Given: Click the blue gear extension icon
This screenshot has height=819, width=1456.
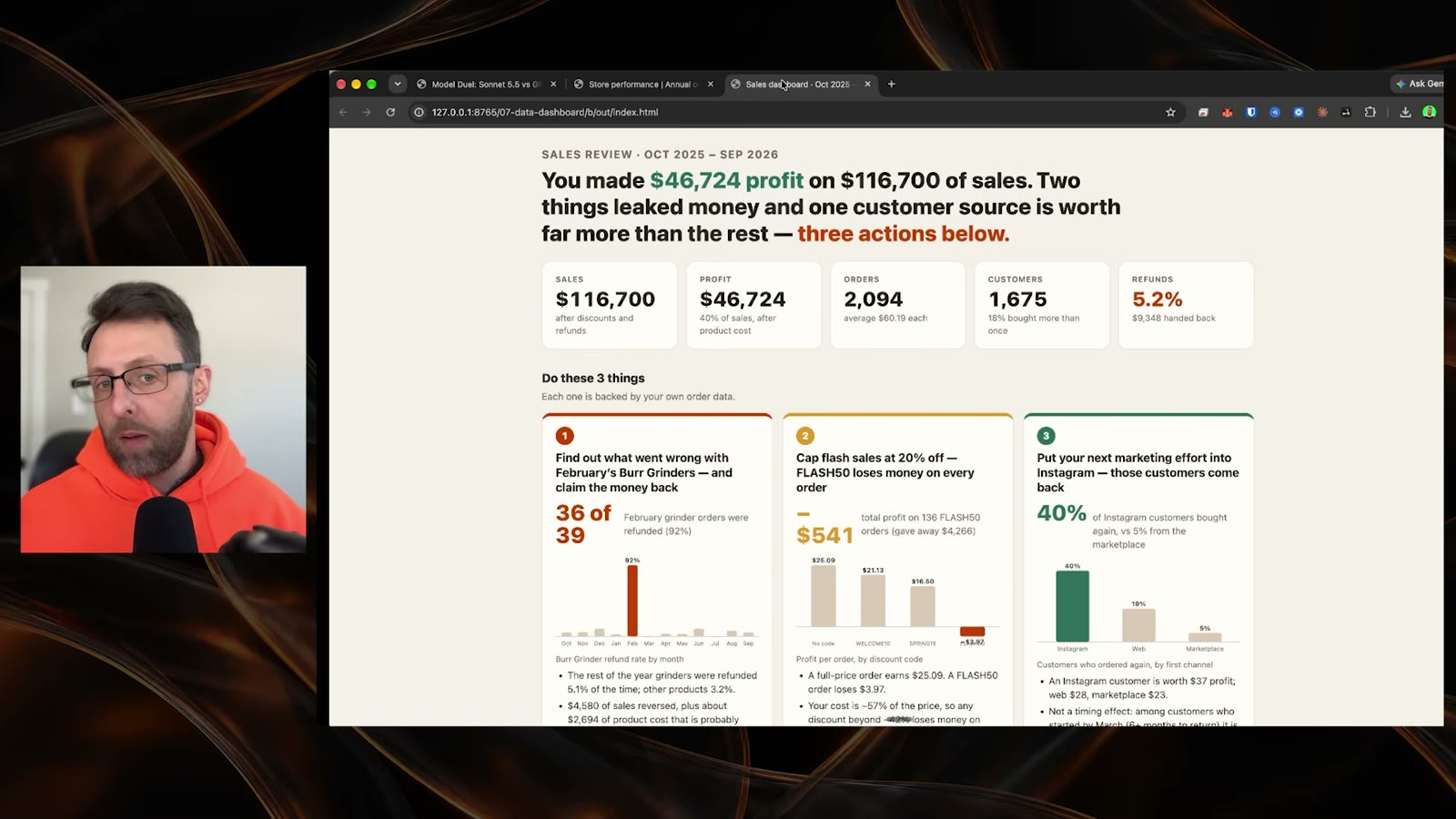Looking at the screenshot, I should (x=1299, y=112).
